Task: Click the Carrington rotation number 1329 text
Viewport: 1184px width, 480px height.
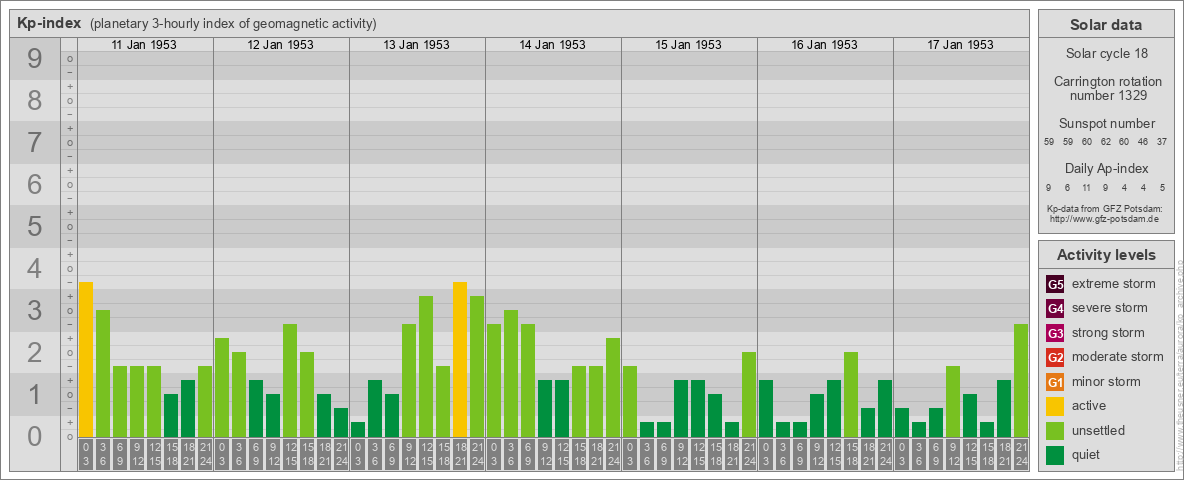Action: click(1106, 88)
